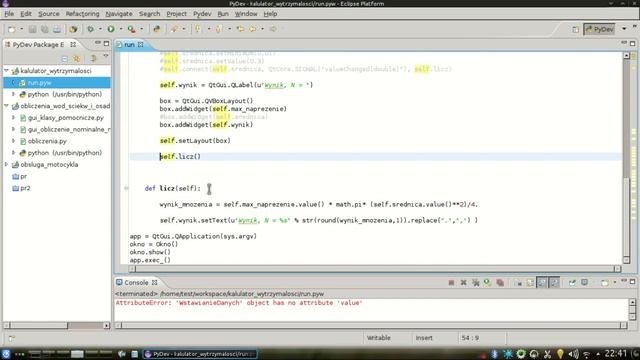Click the greyed Forward navigation arrow icon
The image size is (640, 360).
(x=273, y=29)
